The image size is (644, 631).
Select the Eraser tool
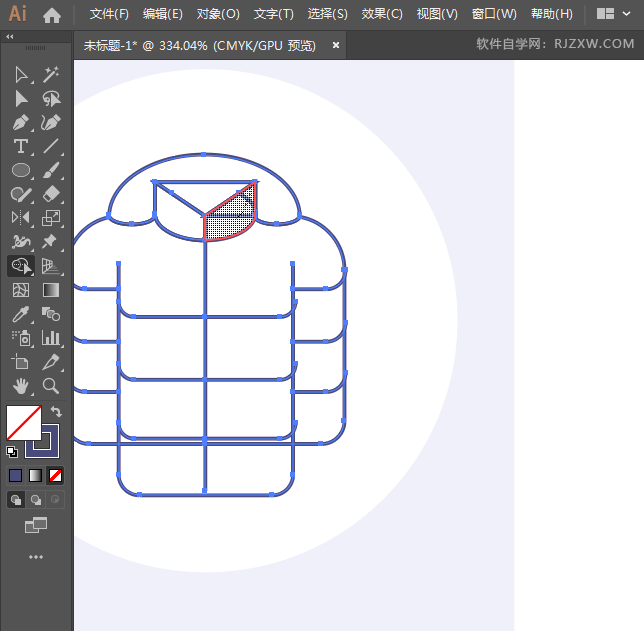(51, 194)
